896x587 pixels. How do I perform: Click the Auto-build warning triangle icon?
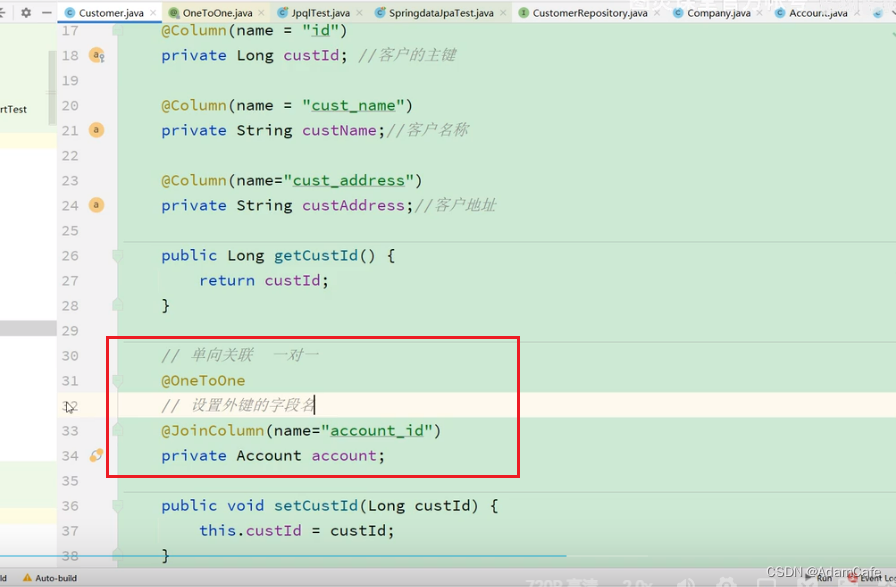27,578
